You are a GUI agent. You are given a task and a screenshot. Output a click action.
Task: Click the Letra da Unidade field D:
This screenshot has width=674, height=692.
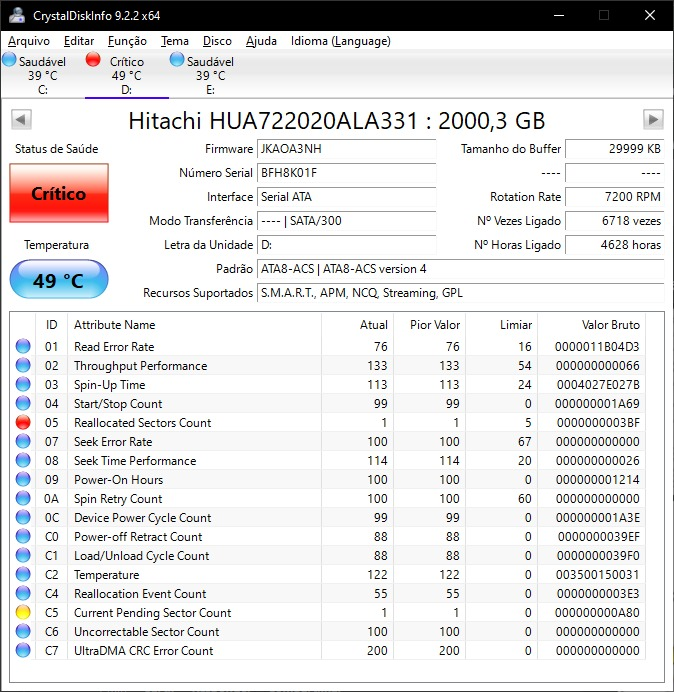pyautogui.click(x=346, y=244)
